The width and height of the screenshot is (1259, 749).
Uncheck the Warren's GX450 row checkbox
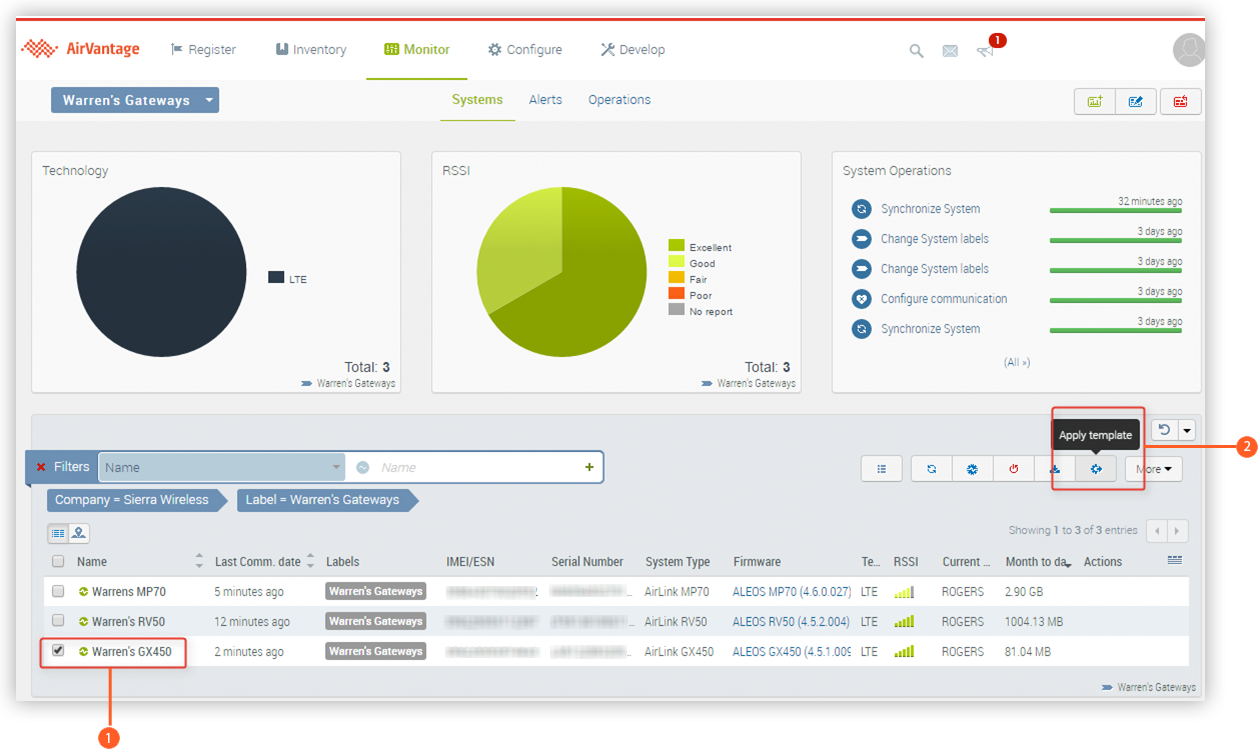point(58,651)
